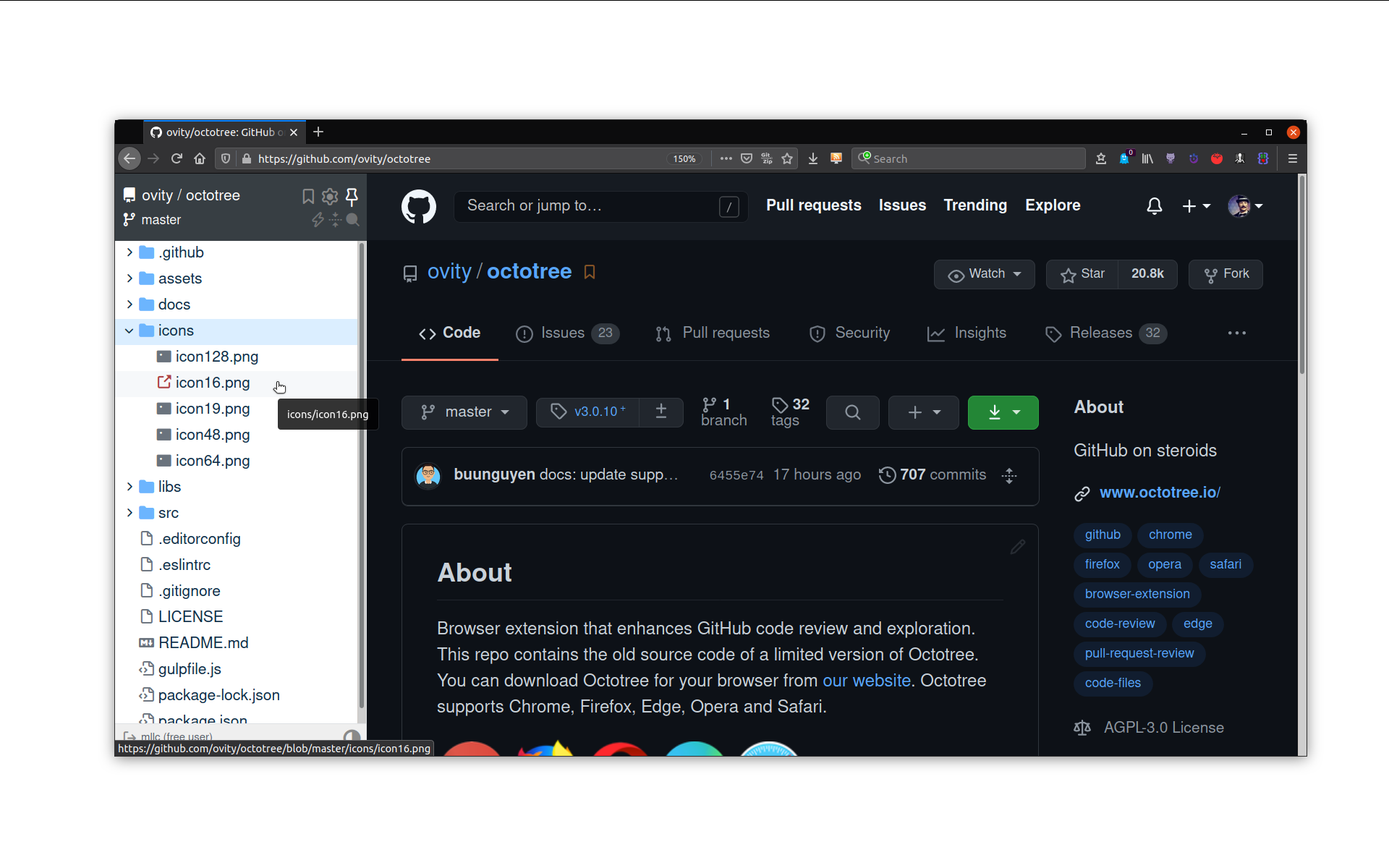Open icon48.png in the tree

pyautogui.click(x=213, y=435)
